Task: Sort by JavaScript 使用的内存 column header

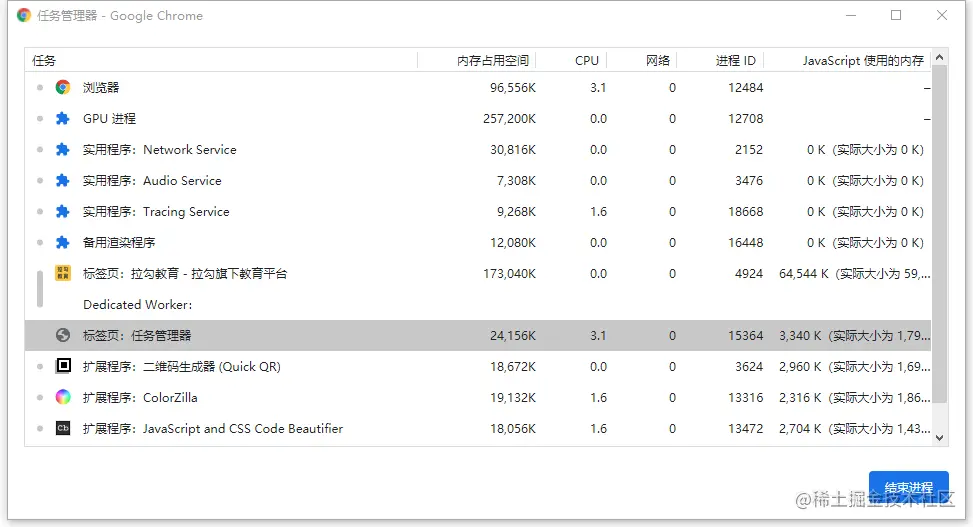Action: pyautogui.click(x=848, y=60)
